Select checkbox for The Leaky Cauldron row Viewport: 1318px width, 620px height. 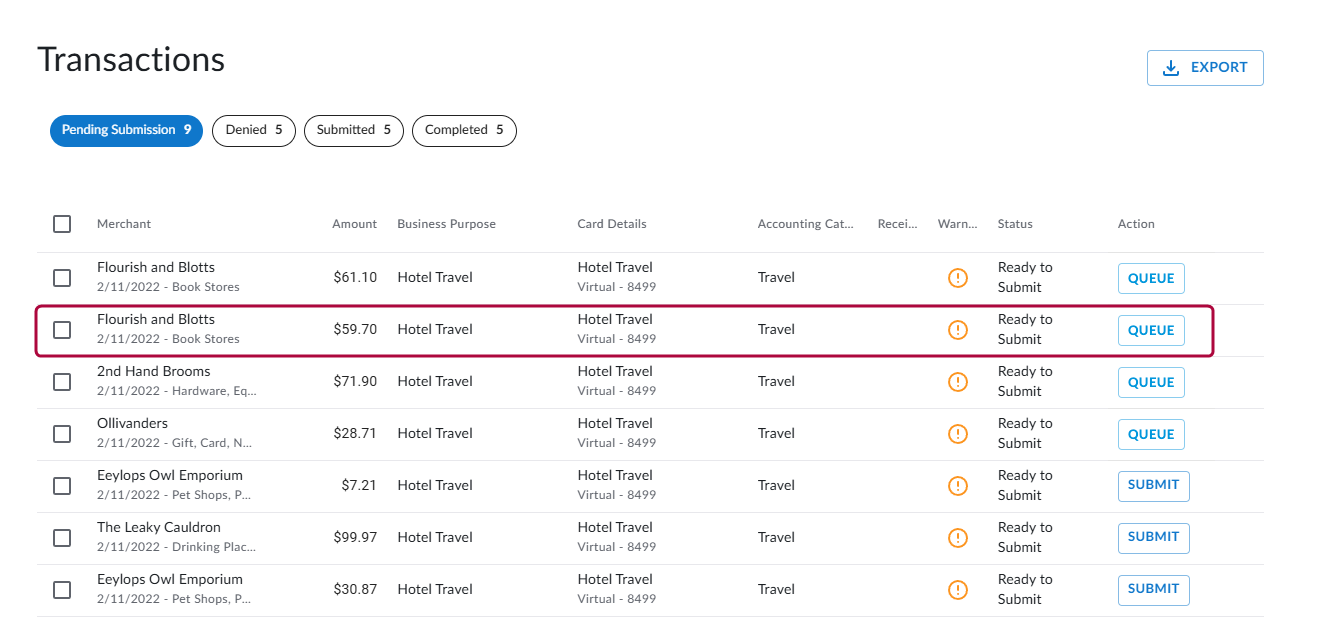(x=62, y=538)
